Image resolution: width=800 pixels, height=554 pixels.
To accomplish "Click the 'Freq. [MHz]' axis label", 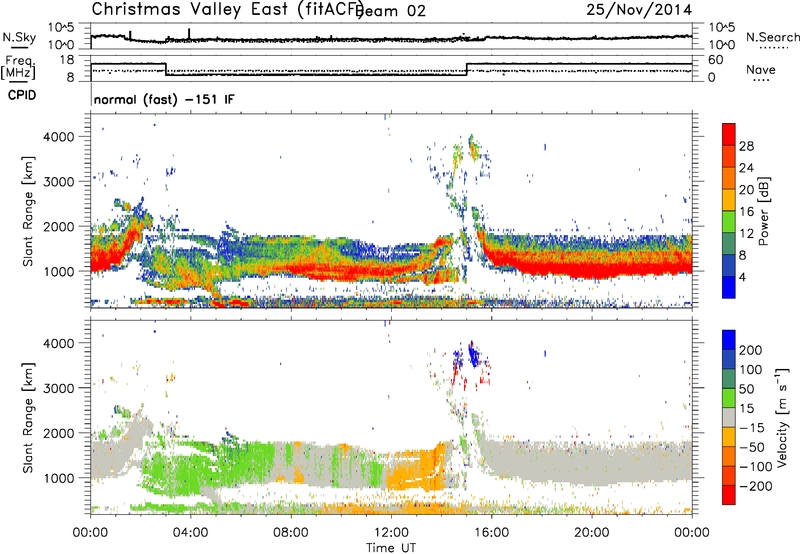I will 18,68.
